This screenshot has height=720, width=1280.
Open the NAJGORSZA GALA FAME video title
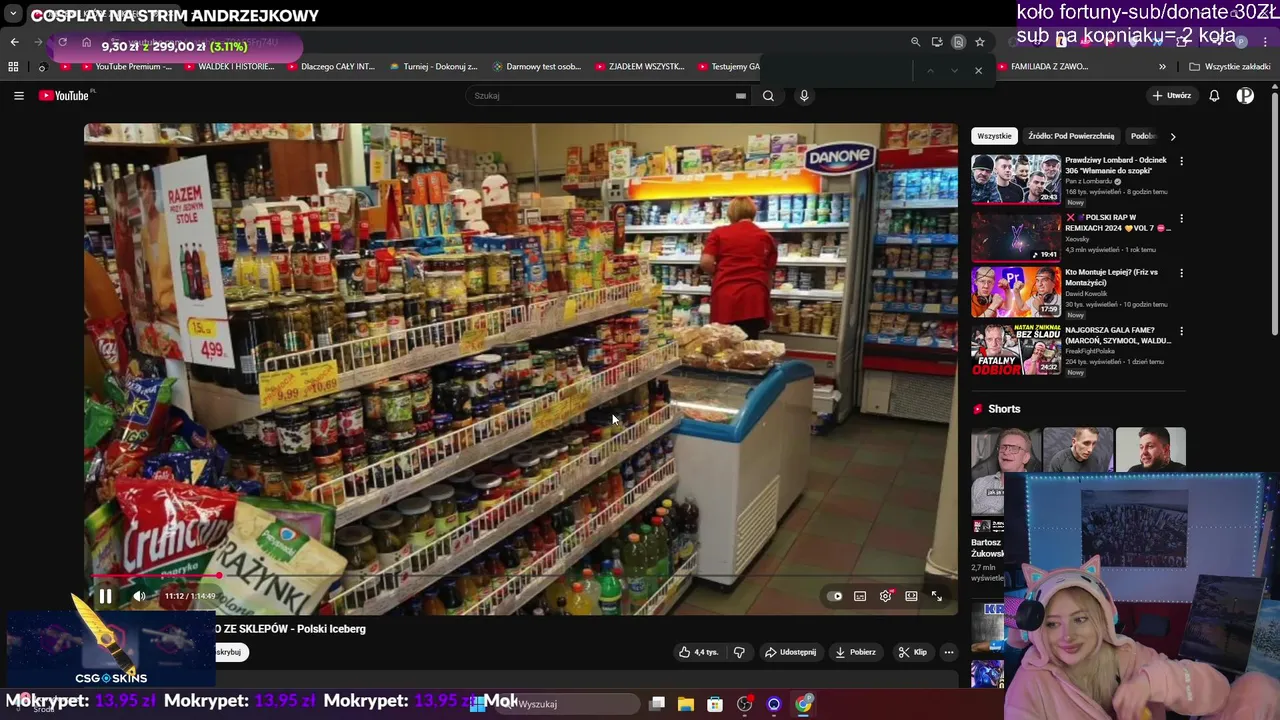[1118, 335]
